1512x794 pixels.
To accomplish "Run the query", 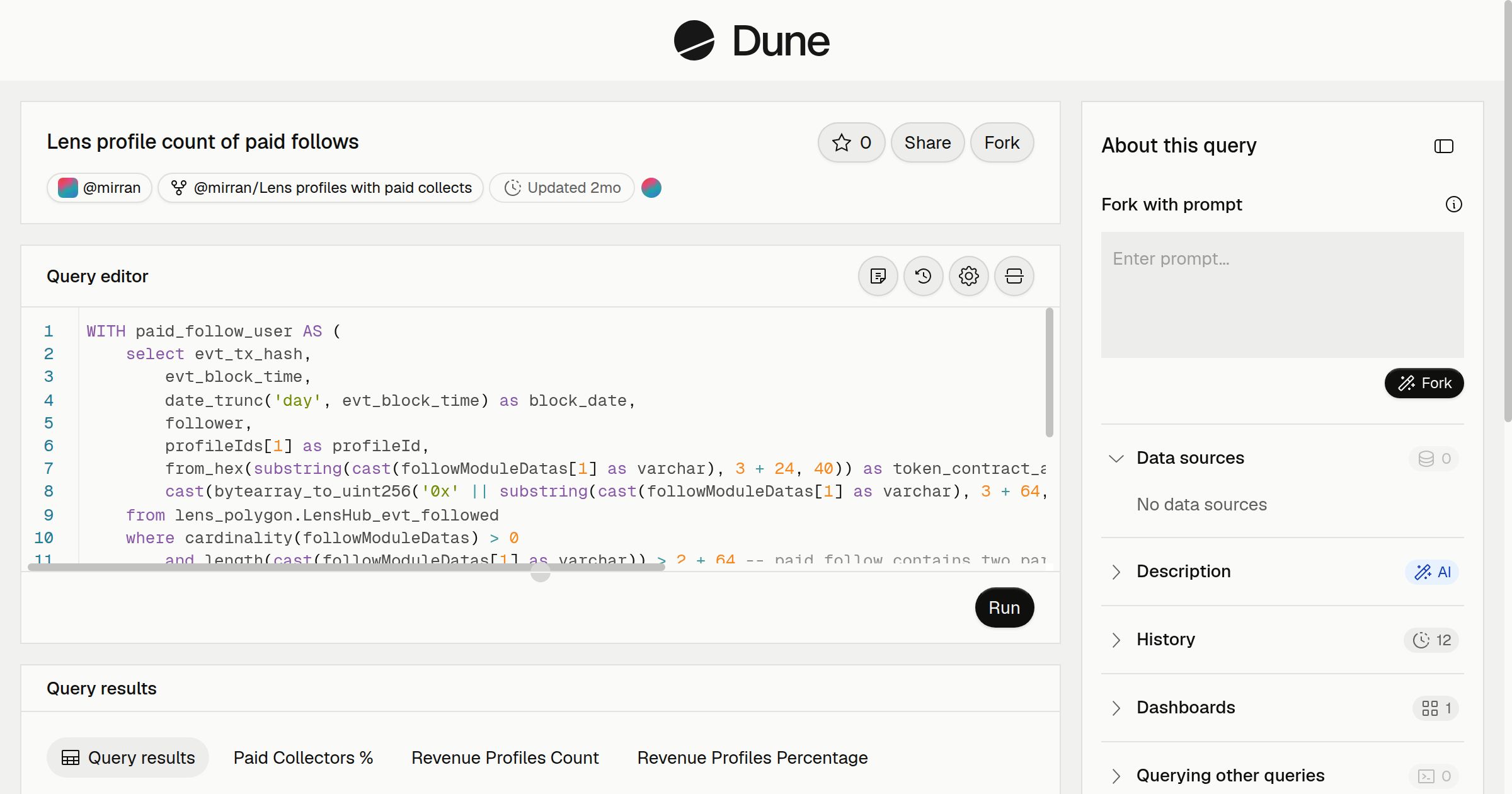I will click(1004, 607).
